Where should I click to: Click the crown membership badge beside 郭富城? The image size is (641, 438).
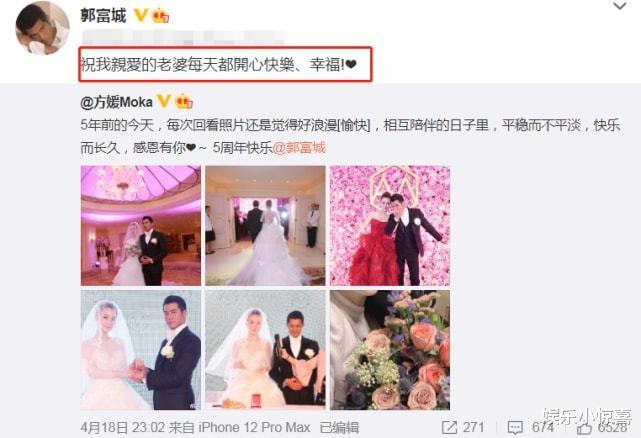click(x=160, y=16)
